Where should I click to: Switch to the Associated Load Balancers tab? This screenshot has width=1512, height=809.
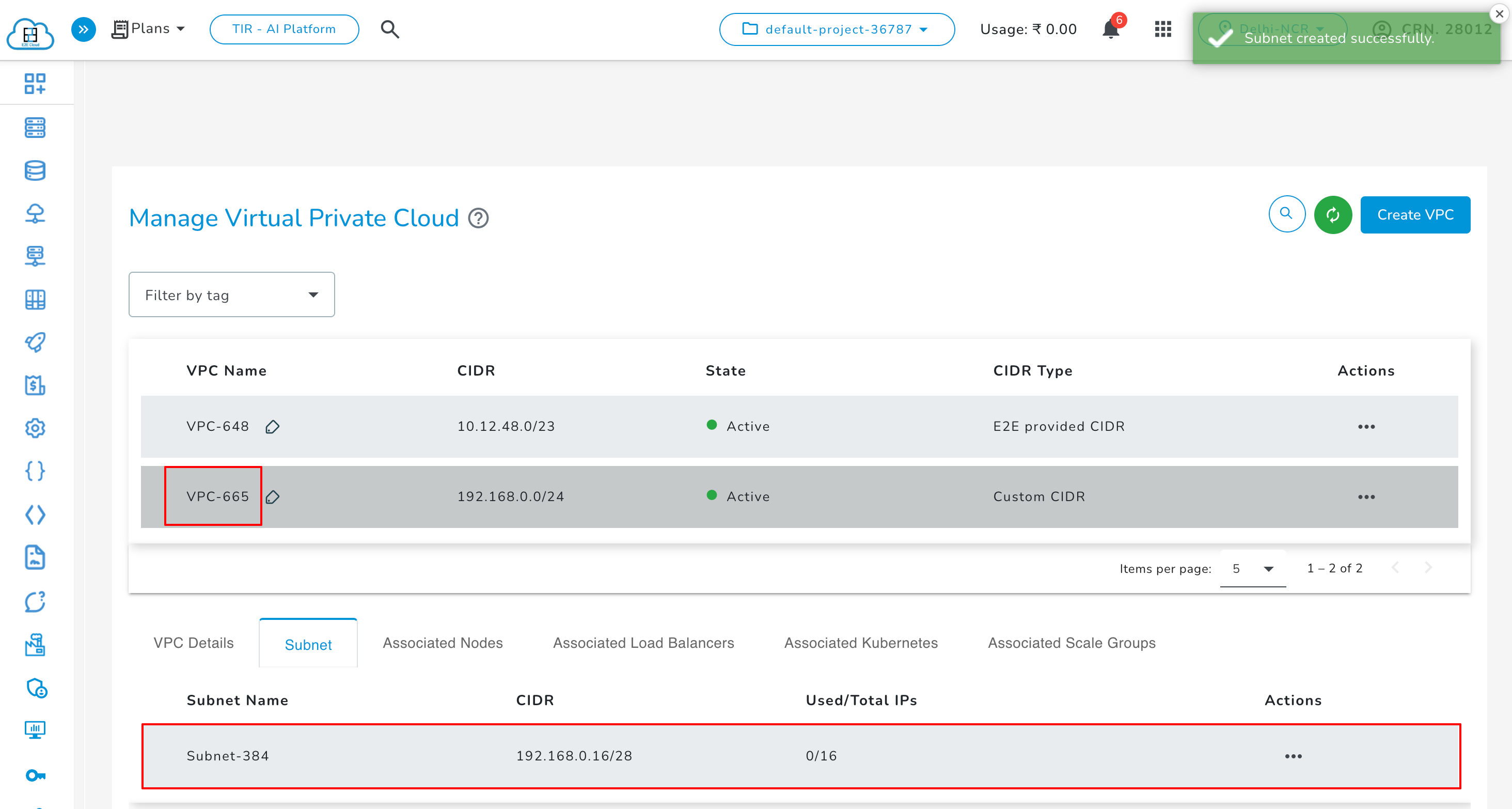pyautogui.click(x=643, y=643)
